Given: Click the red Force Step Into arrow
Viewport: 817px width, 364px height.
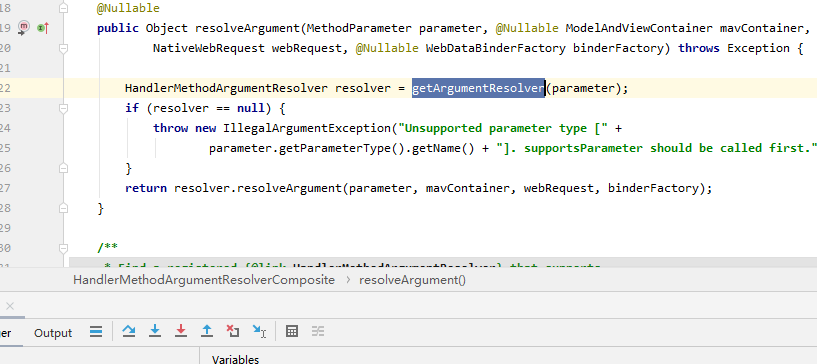Looking at the screenshot, I should tap(181, 331).
